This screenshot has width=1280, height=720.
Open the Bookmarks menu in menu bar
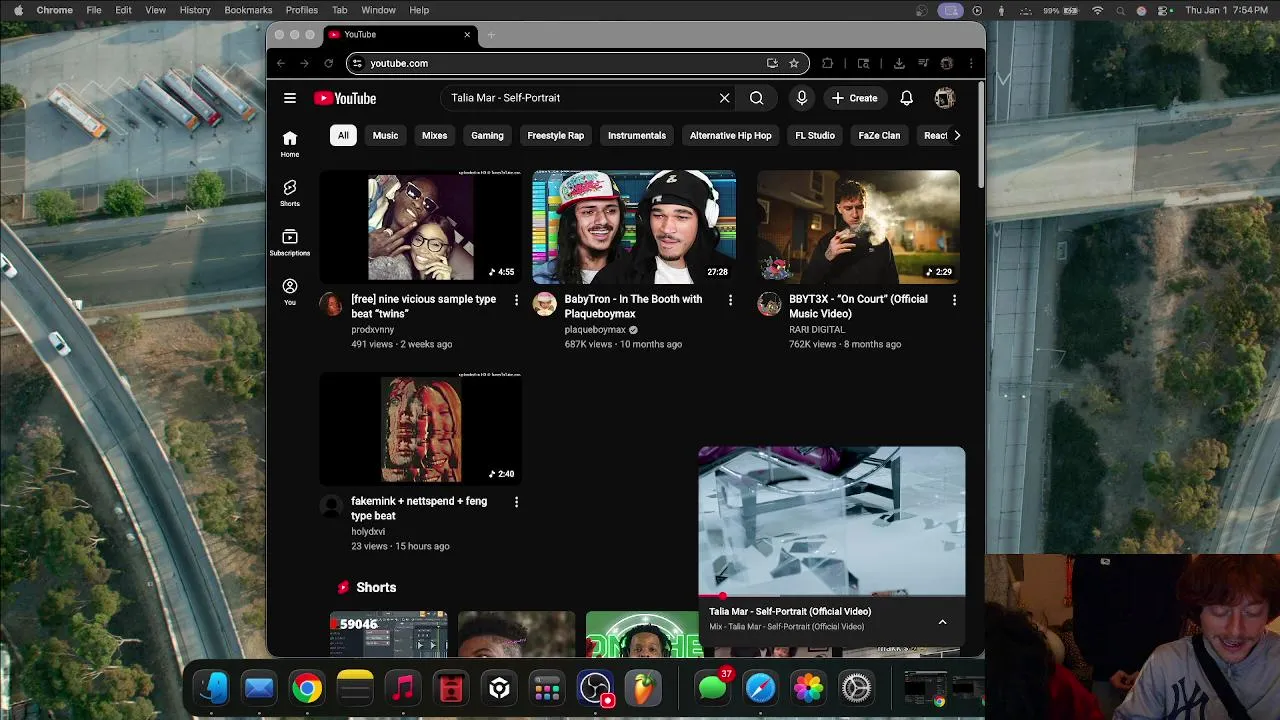[x=248, y=10]
